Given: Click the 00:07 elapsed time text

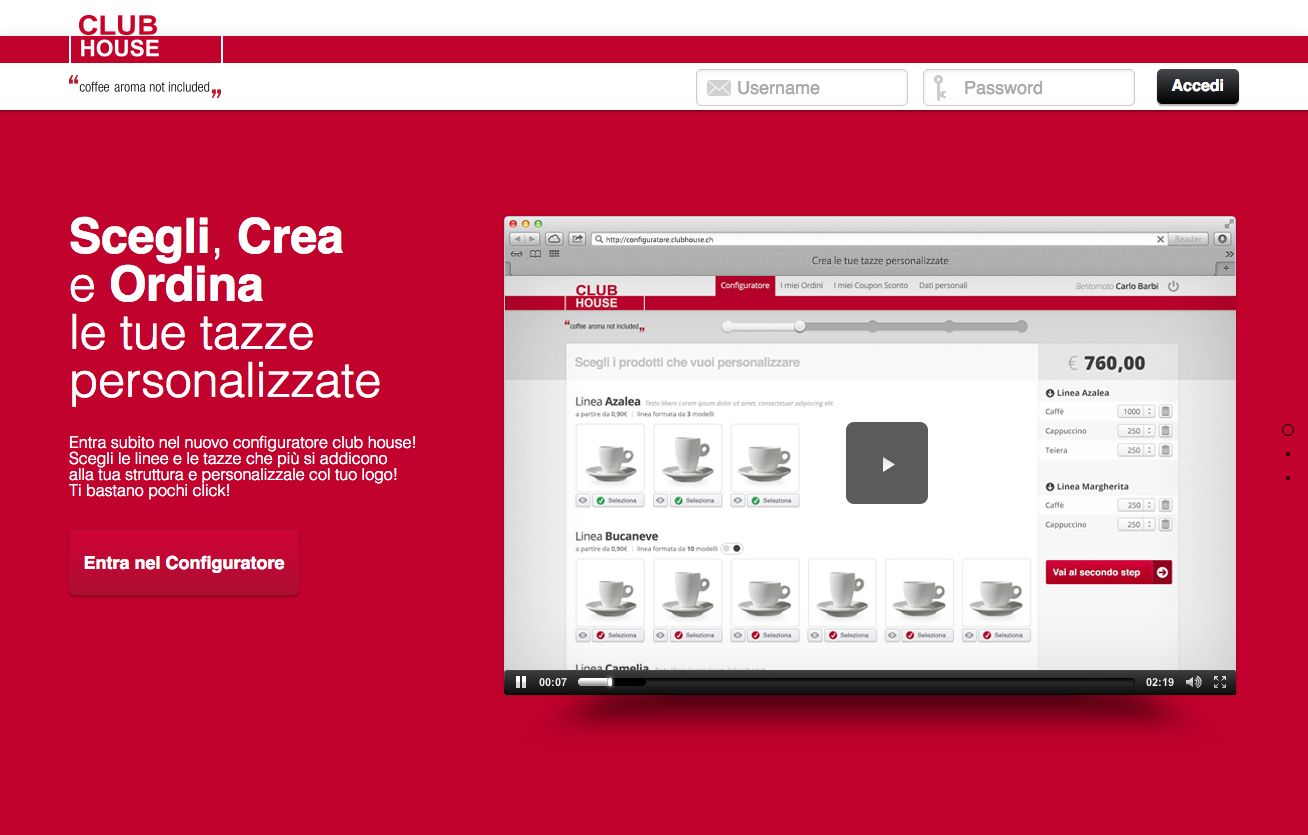Looking at the screenshot, I should (x=553, y=682).
